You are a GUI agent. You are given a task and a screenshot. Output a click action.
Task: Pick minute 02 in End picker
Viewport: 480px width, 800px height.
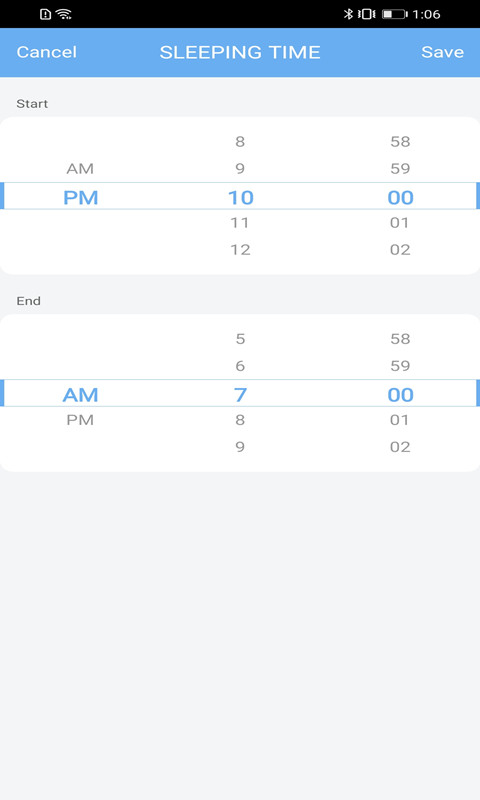tap(400, 447)
